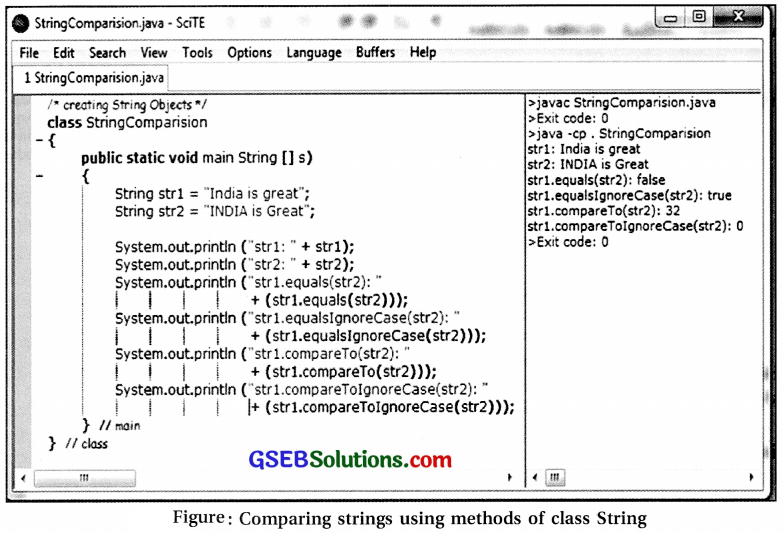This screenshot has height=533, width=783.
Task: Collapse the class body fold marker
Action: tap(39, 141)
